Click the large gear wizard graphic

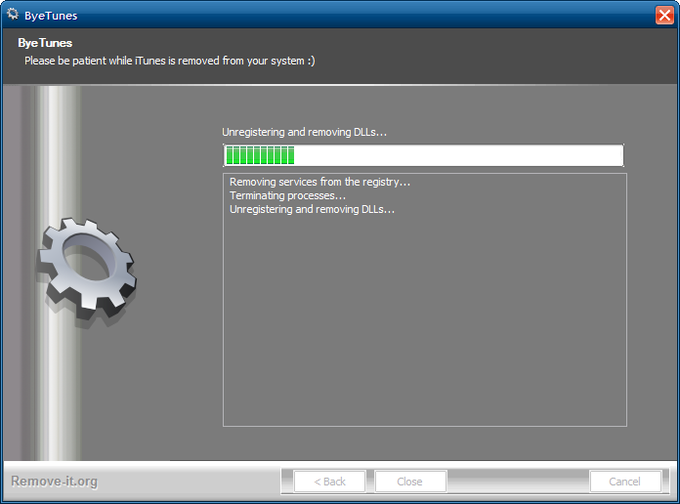point(87,272)
